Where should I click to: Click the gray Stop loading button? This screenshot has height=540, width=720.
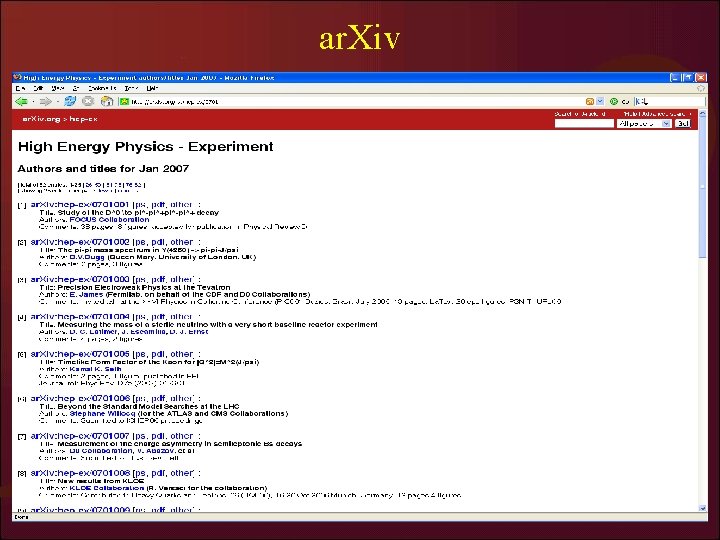[88, 101]
